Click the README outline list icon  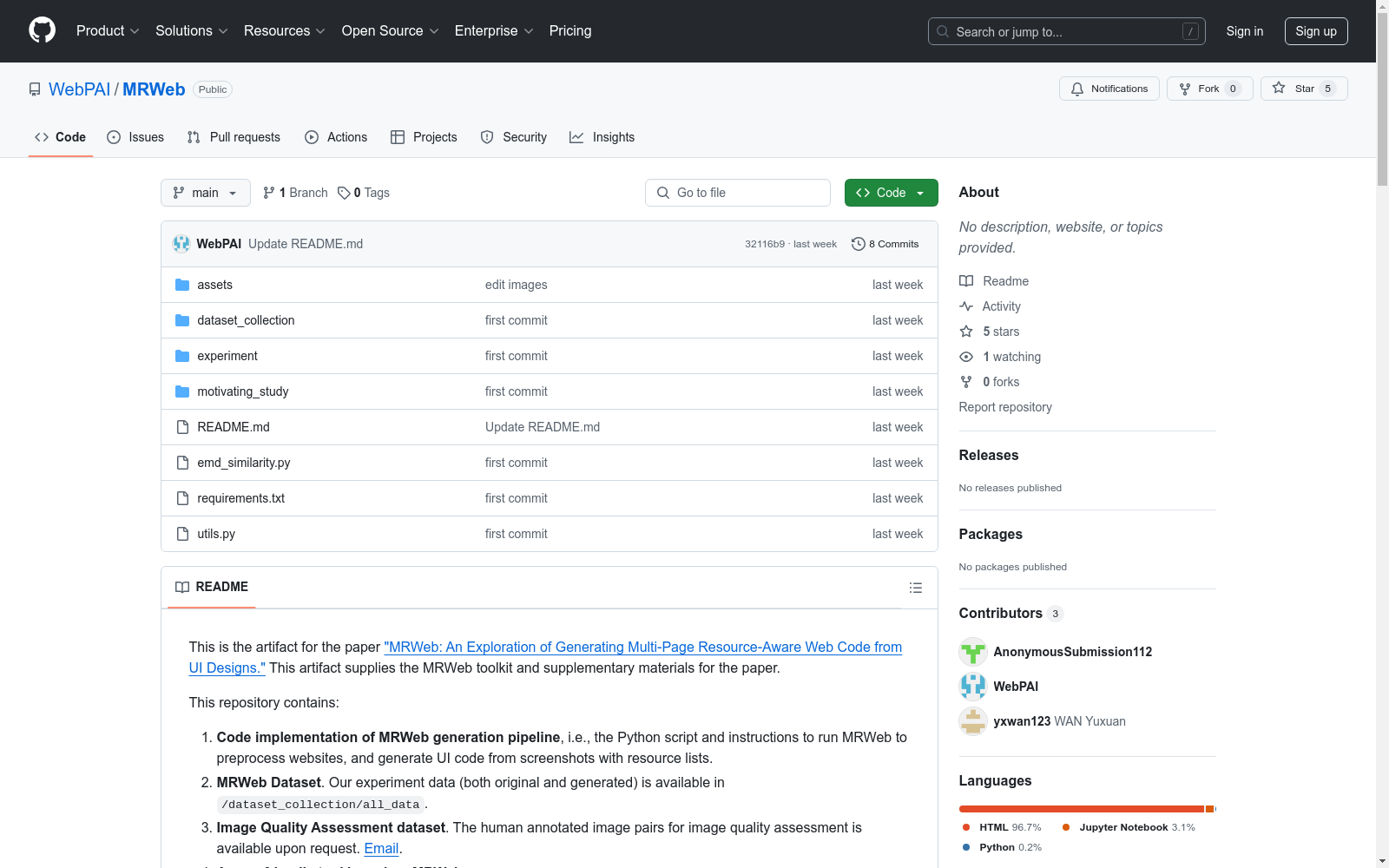click(x=915, y=588)
